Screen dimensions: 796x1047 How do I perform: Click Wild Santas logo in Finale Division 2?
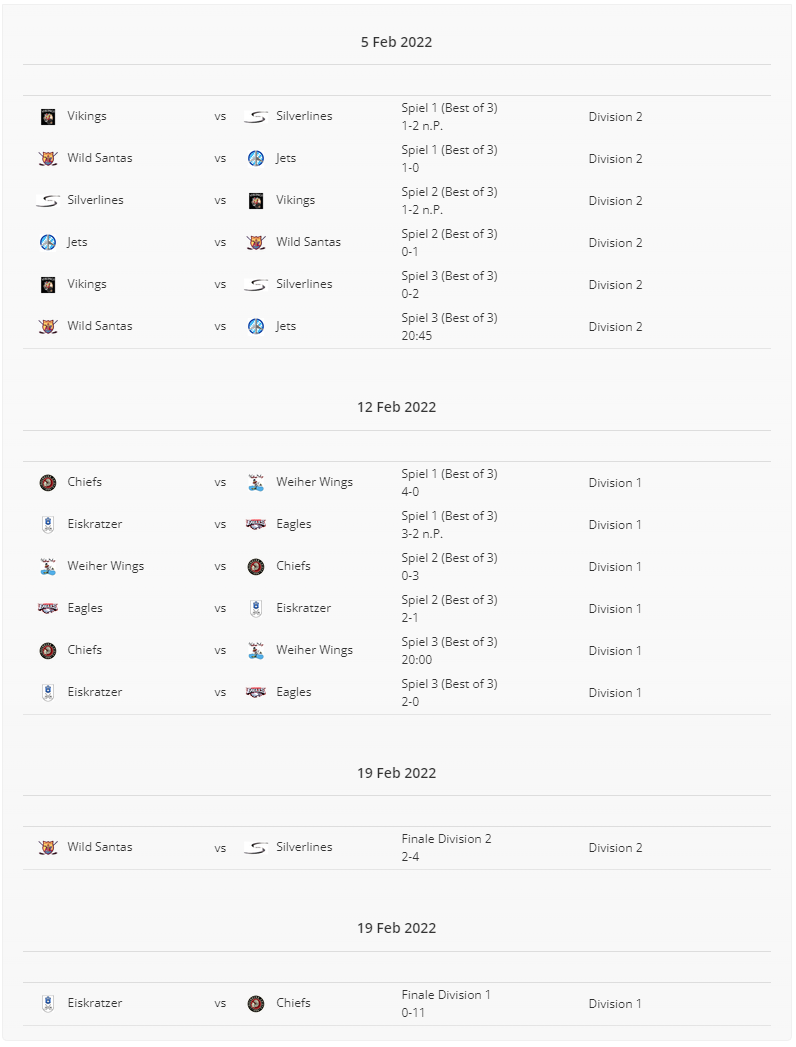[48, 847]
